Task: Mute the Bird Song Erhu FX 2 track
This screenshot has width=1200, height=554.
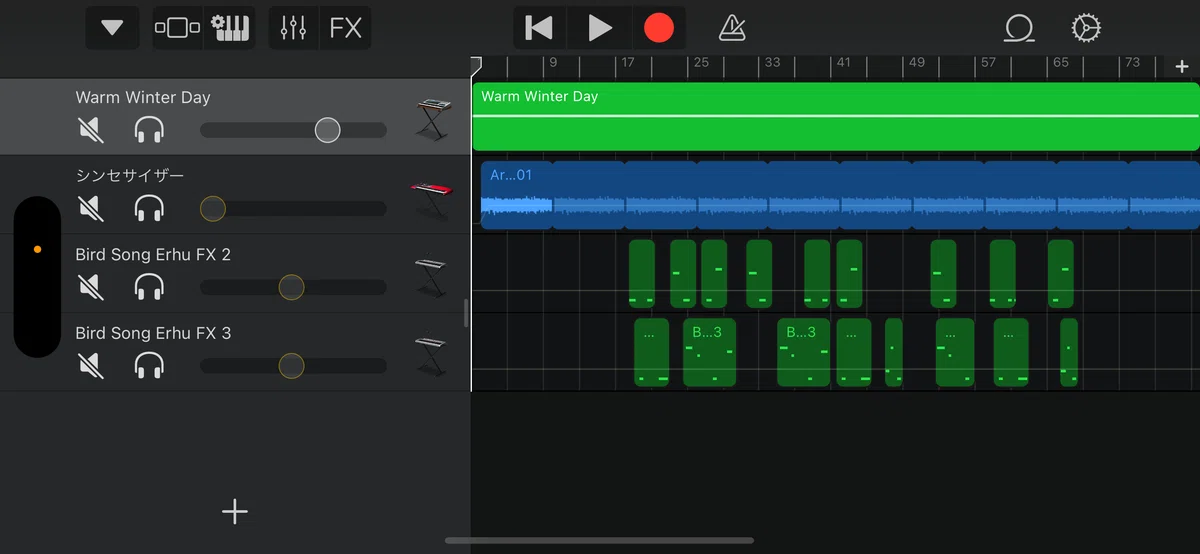Action: pyautogui.click(x=91, y=287)
